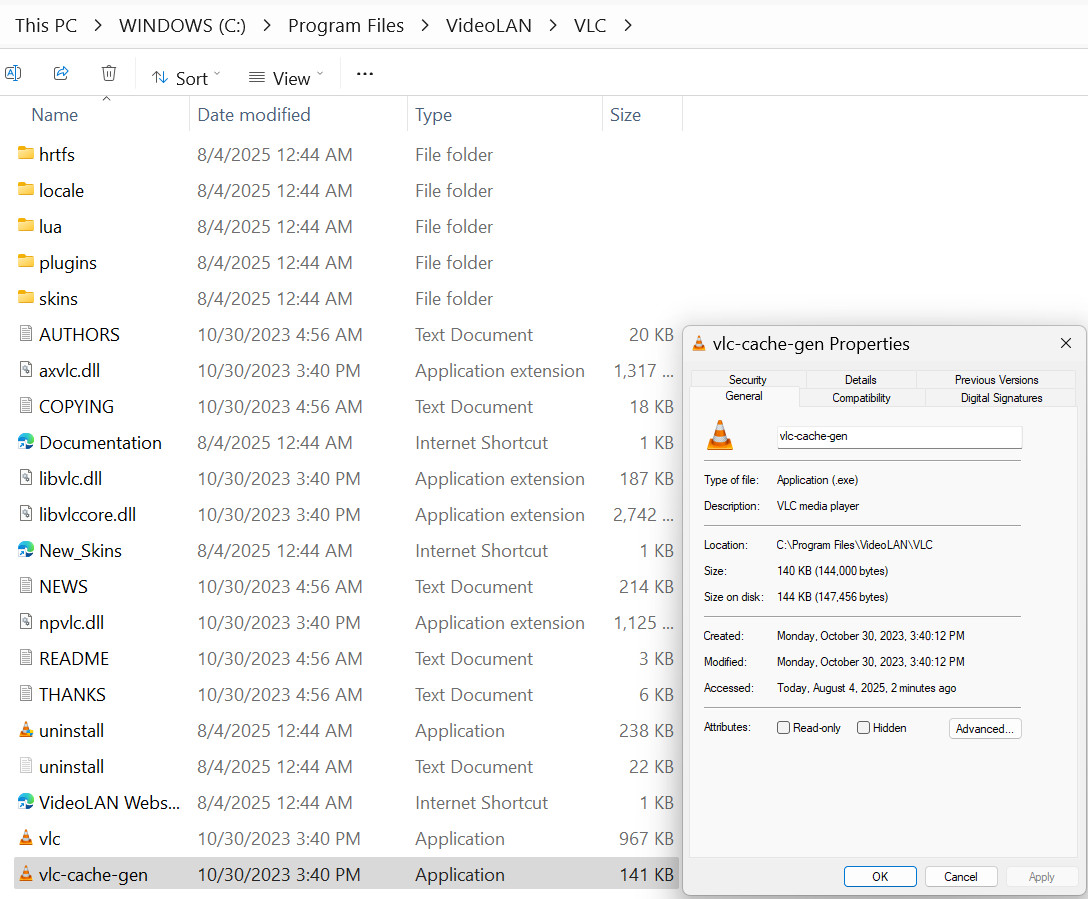The height and width of the screenshot is (899, 1088).
Task: Click large VLC cone icon in Properties dialog
Action: point(720,436)
